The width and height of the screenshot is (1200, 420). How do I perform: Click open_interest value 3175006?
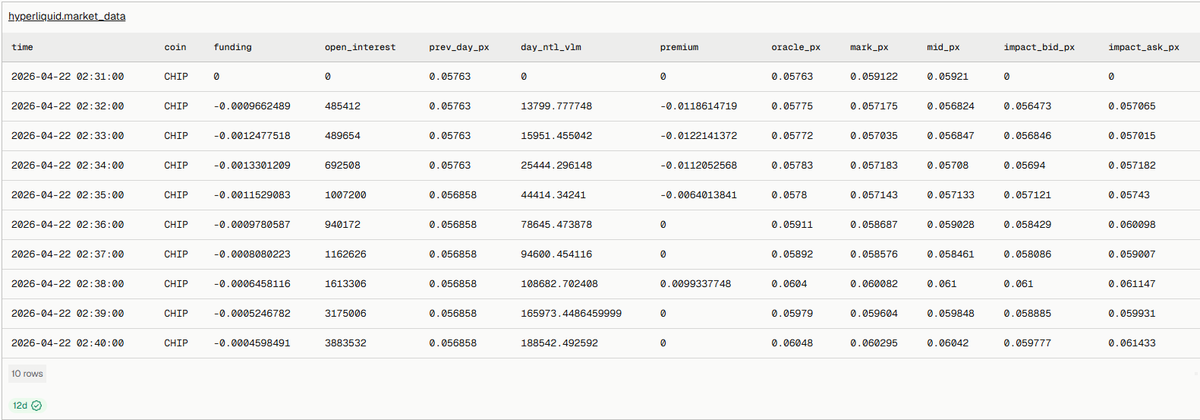point(346,313)
